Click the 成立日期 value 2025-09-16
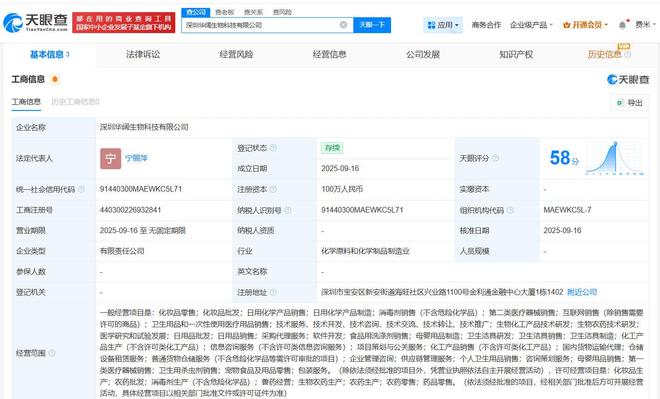Image resolution: width=660 pixels, height=399 pixels. point(340,168)
